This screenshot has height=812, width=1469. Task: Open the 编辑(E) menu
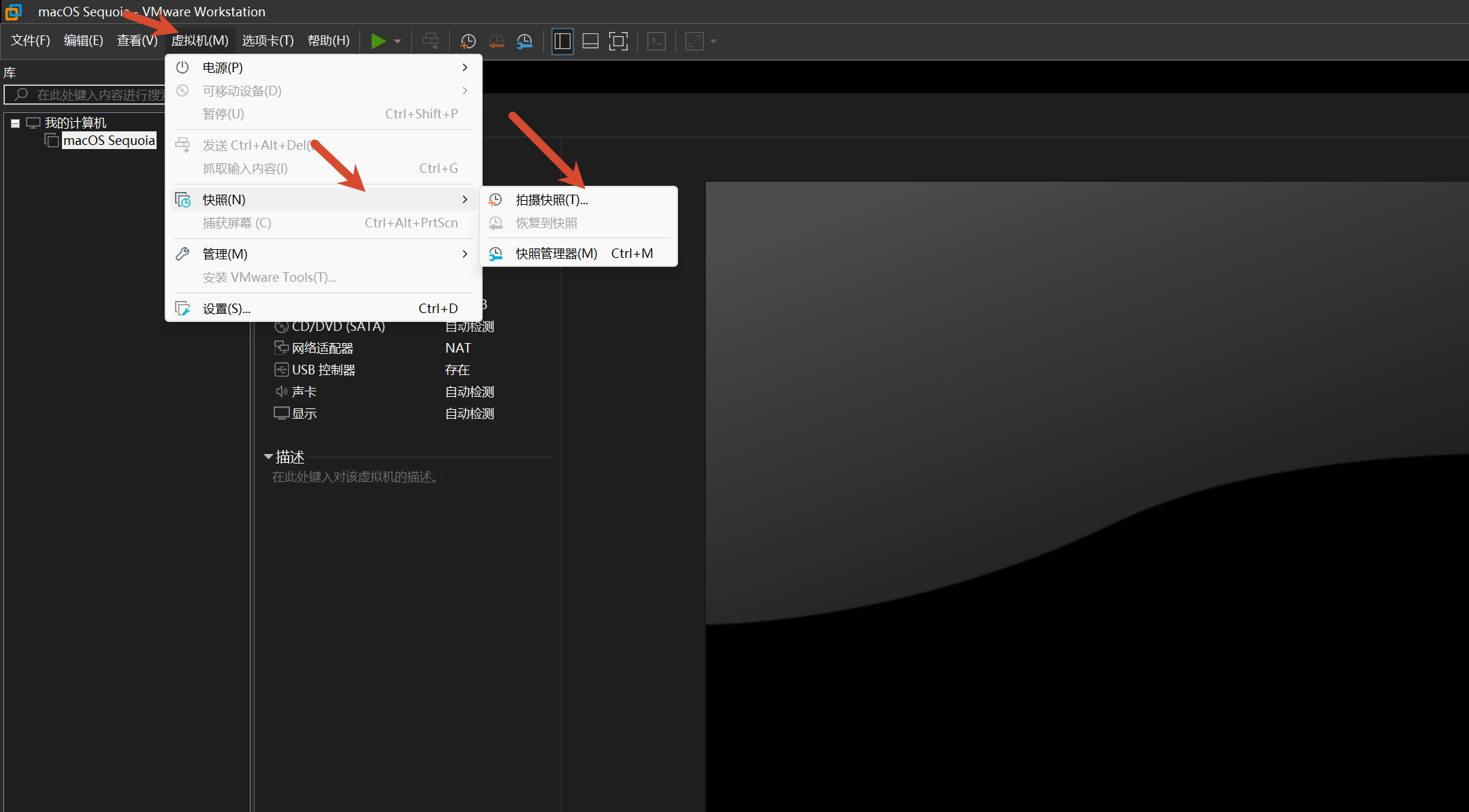coord(84,41)
